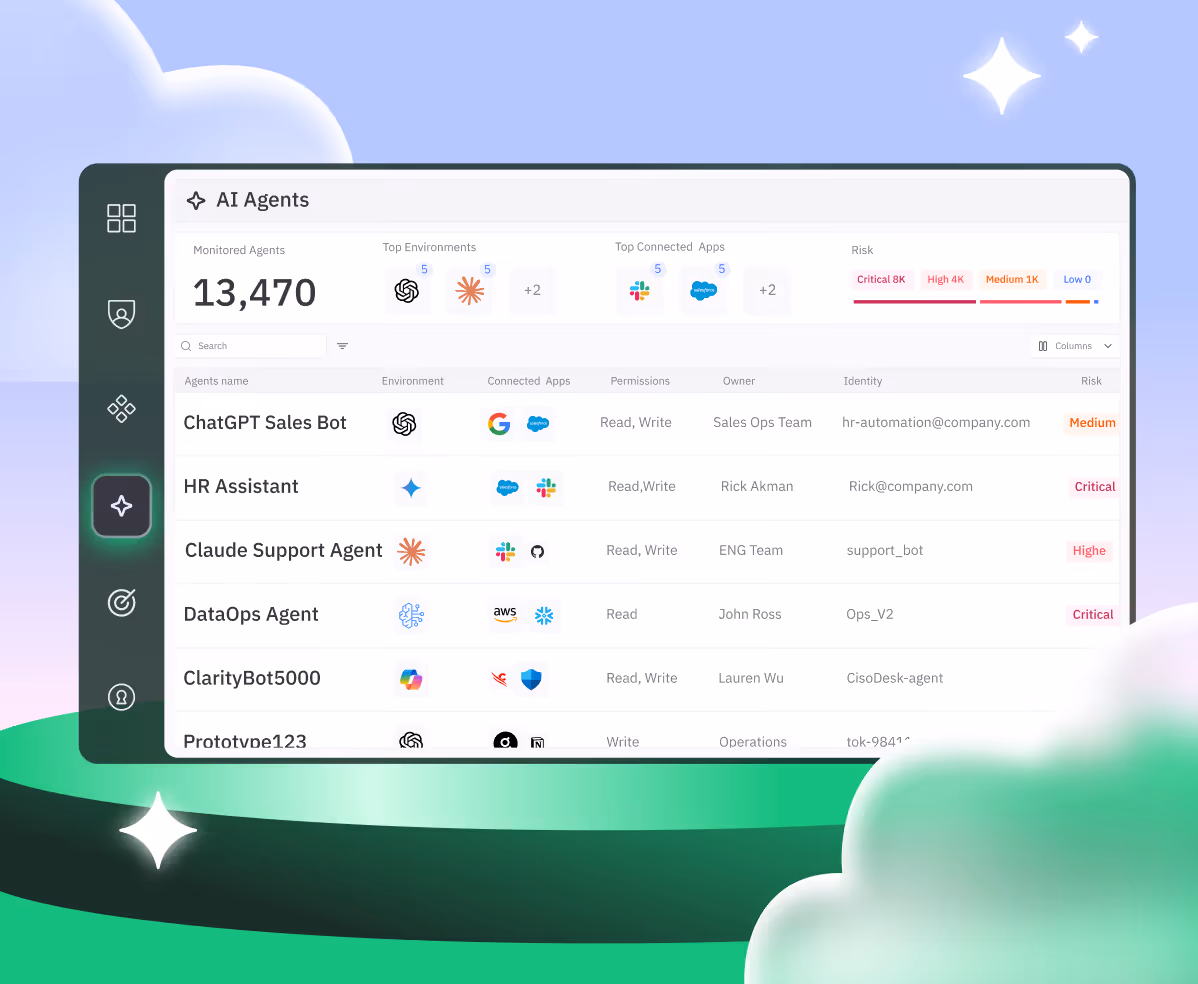1198x984 pixels.
Task: Open the dashboard grid view in sidebar
Action: (x=121, y=217)
